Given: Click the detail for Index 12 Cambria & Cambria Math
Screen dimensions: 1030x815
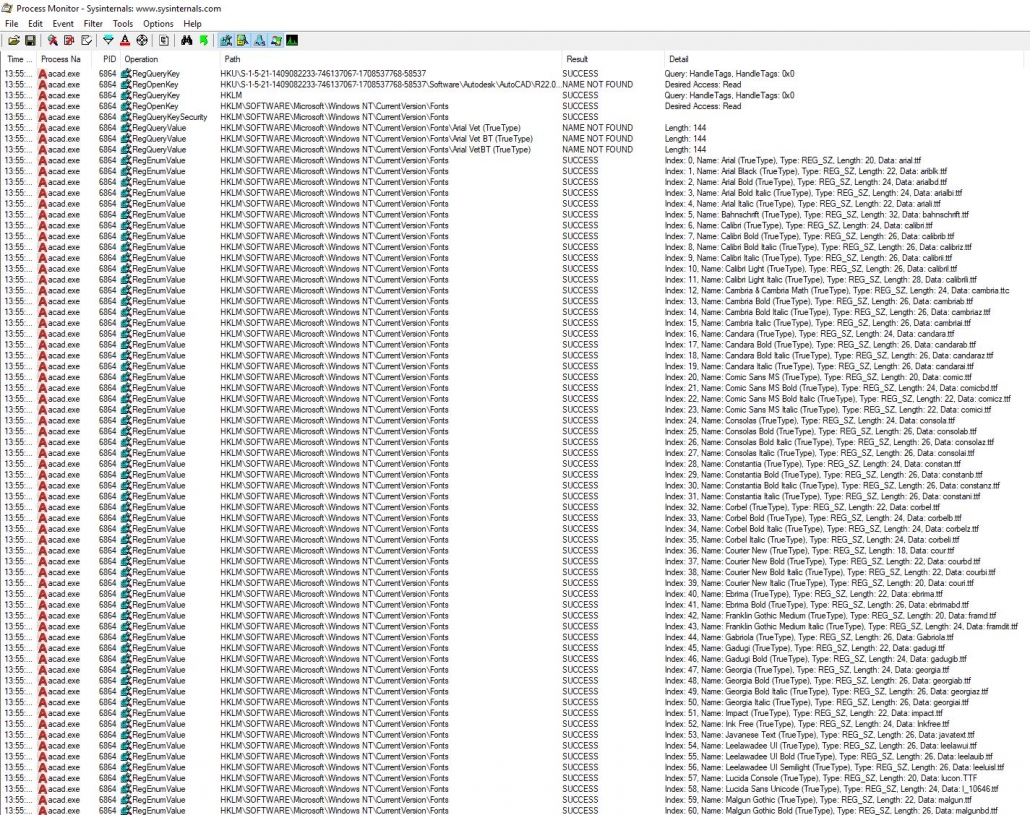Looking at the screenshot, I should (x=837, y=290).
